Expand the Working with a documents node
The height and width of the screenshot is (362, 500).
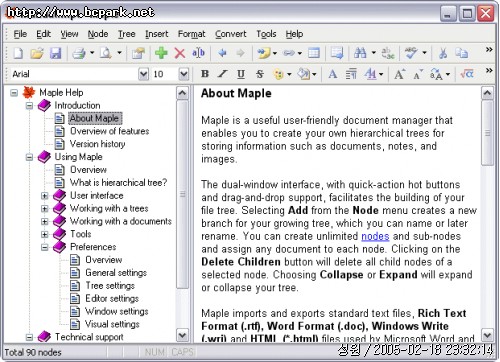44,221
